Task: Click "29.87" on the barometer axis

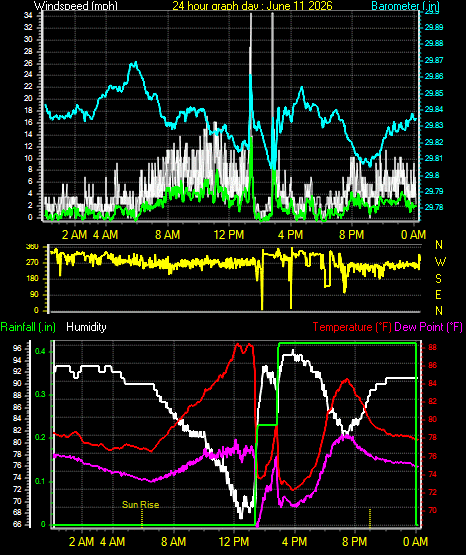Action: [433, 61]
